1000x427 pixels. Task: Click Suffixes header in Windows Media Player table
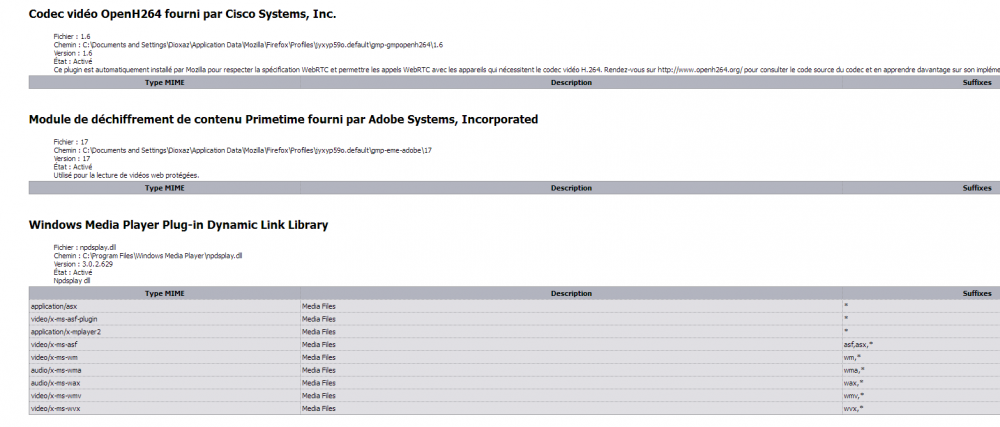[x=976, y=293]
